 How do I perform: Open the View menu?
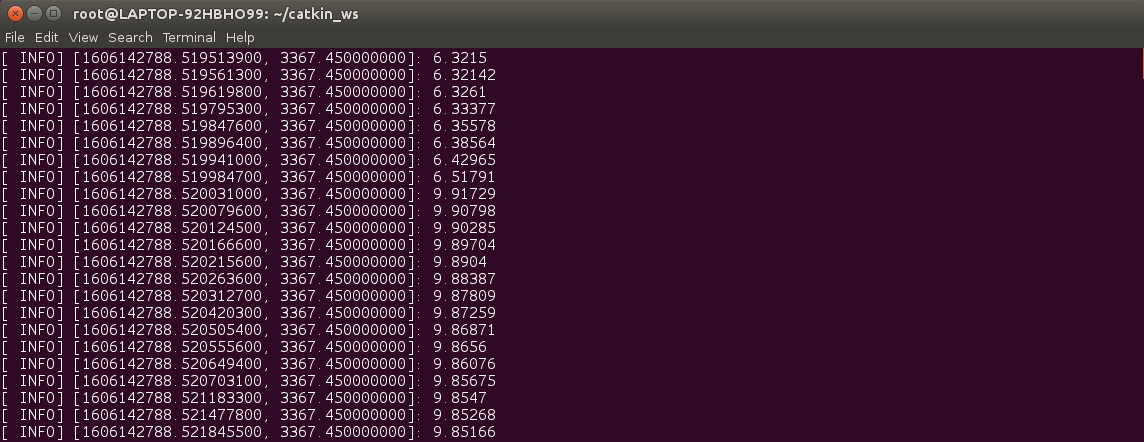click(x=83, y=37)
